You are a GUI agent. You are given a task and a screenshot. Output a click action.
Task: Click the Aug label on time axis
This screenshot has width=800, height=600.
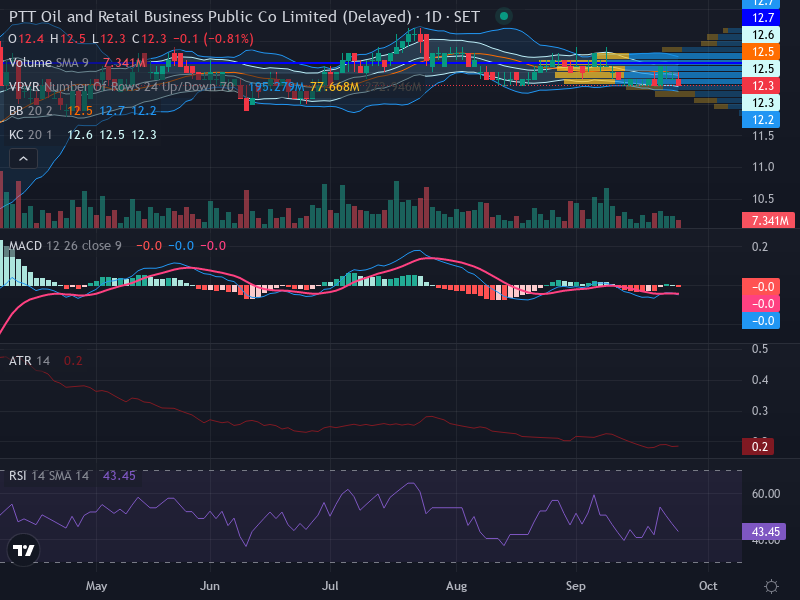point(456,586)
